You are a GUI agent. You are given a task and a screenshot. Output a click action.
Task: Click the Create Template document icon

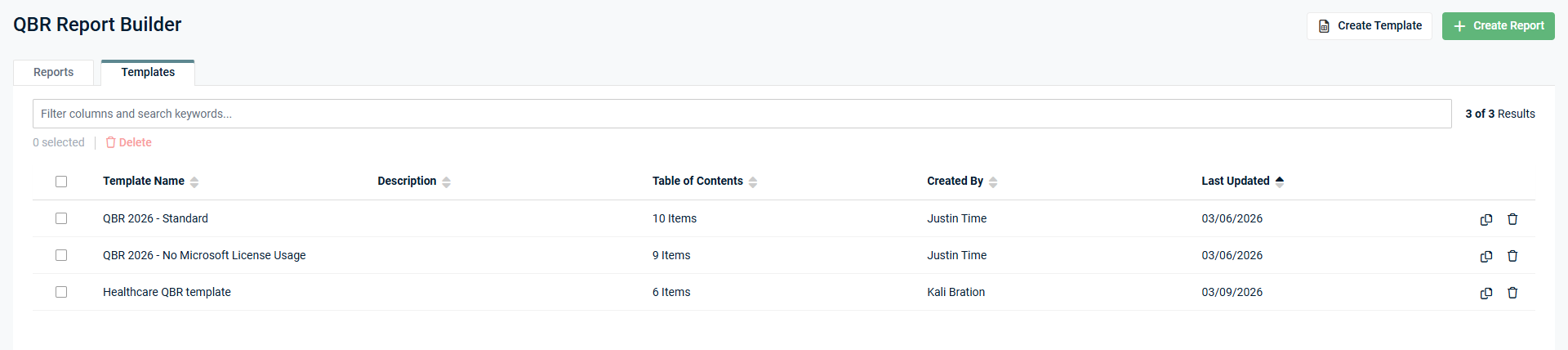click(x=1324, y=26)
